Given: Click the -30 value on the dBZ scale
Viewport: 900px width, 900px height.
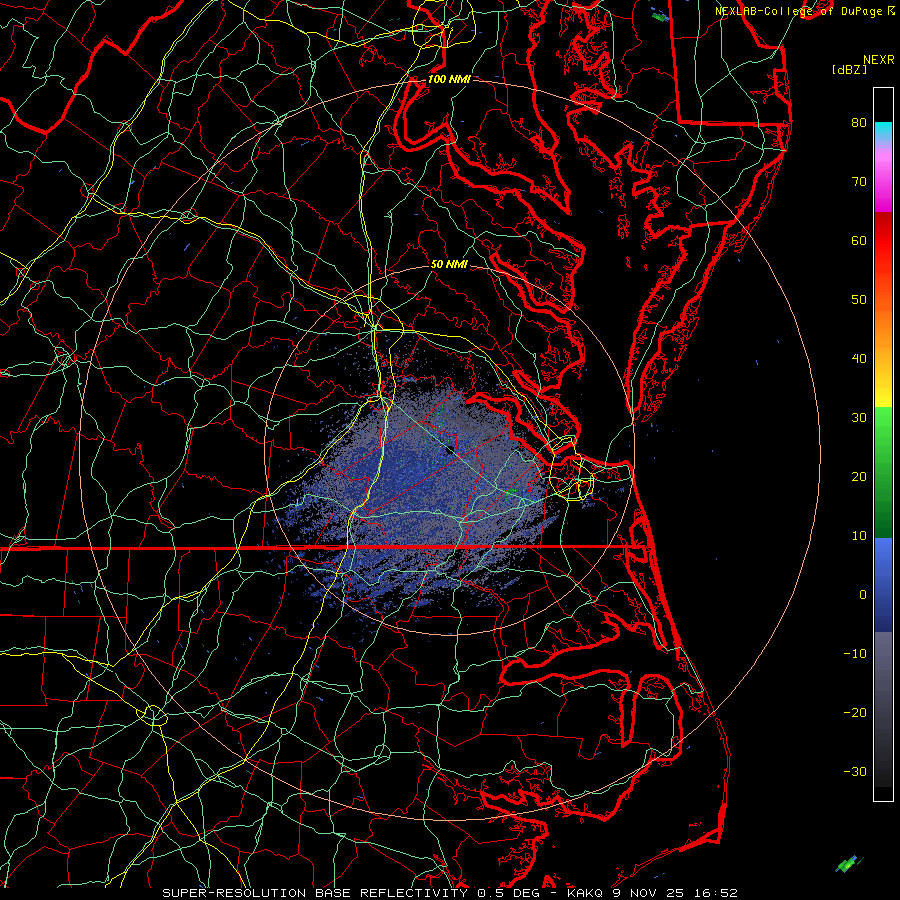Looking at the screenshot, I should [855, 772].
